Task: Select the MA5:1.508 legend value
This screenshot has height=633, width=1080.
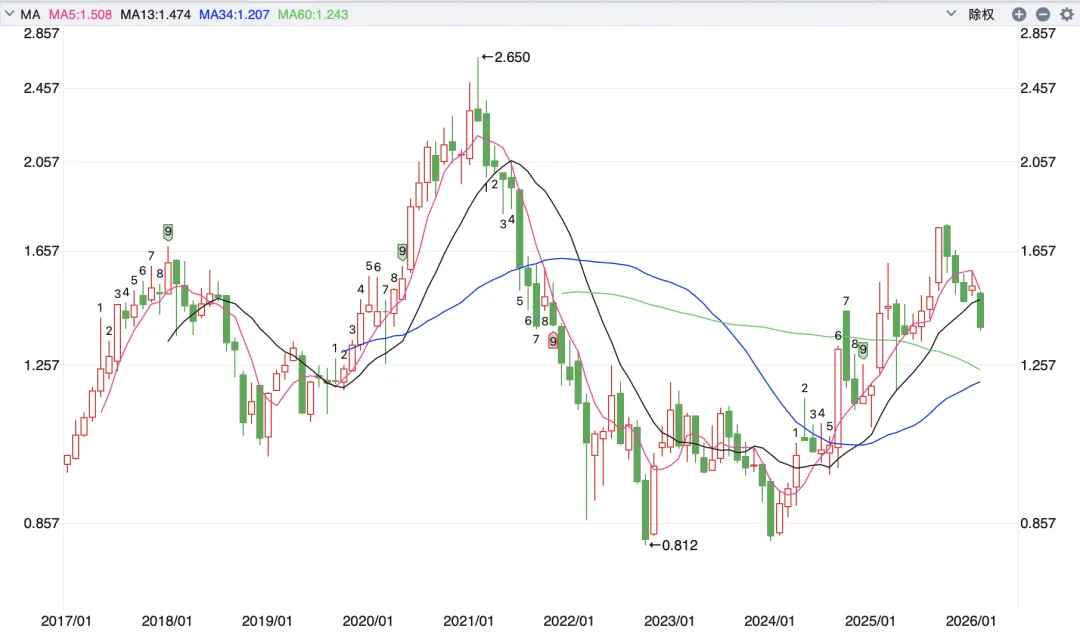Action: coord(80,14)
